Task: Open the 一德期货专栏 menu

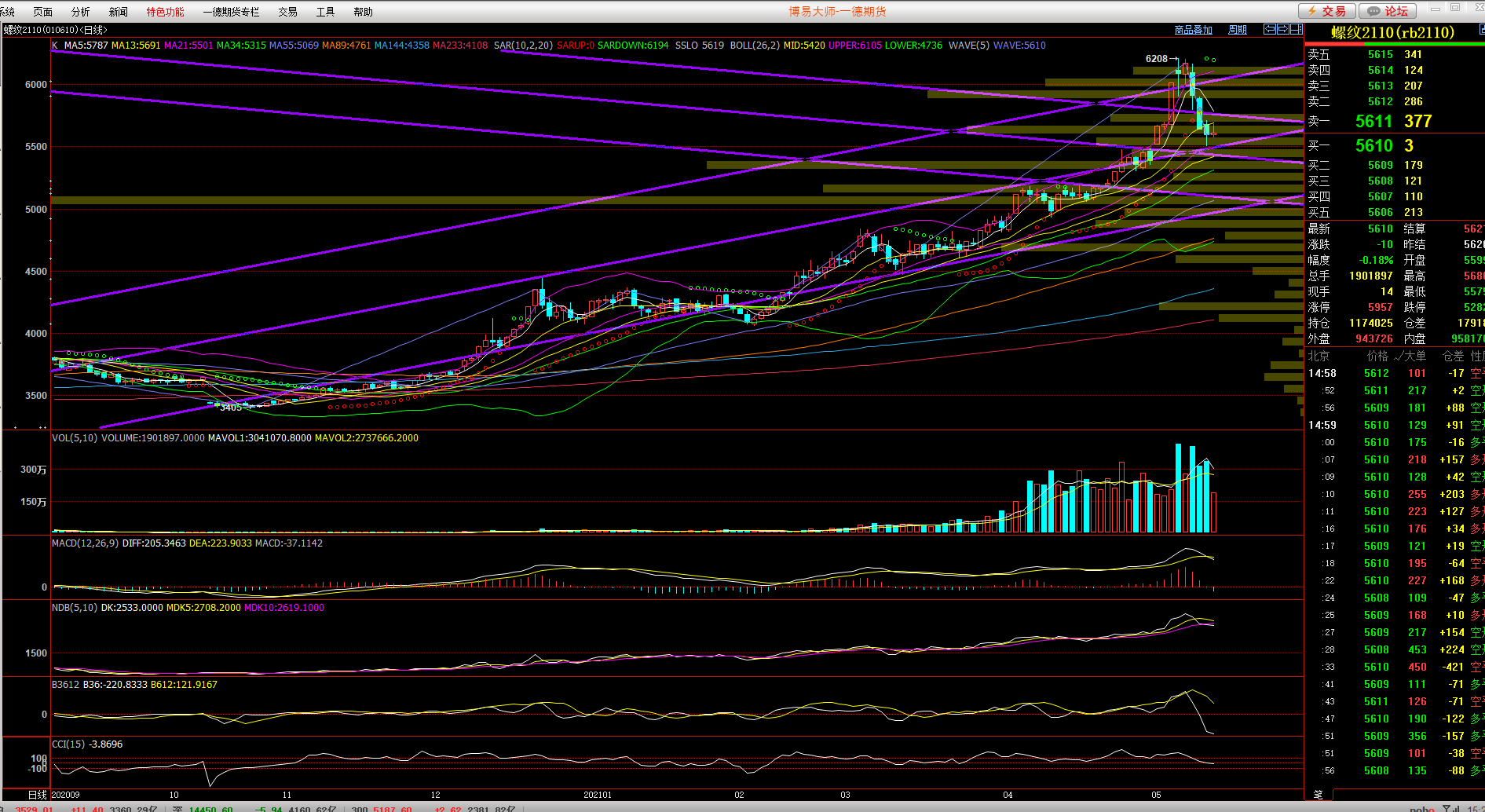Action: [231, 12]
